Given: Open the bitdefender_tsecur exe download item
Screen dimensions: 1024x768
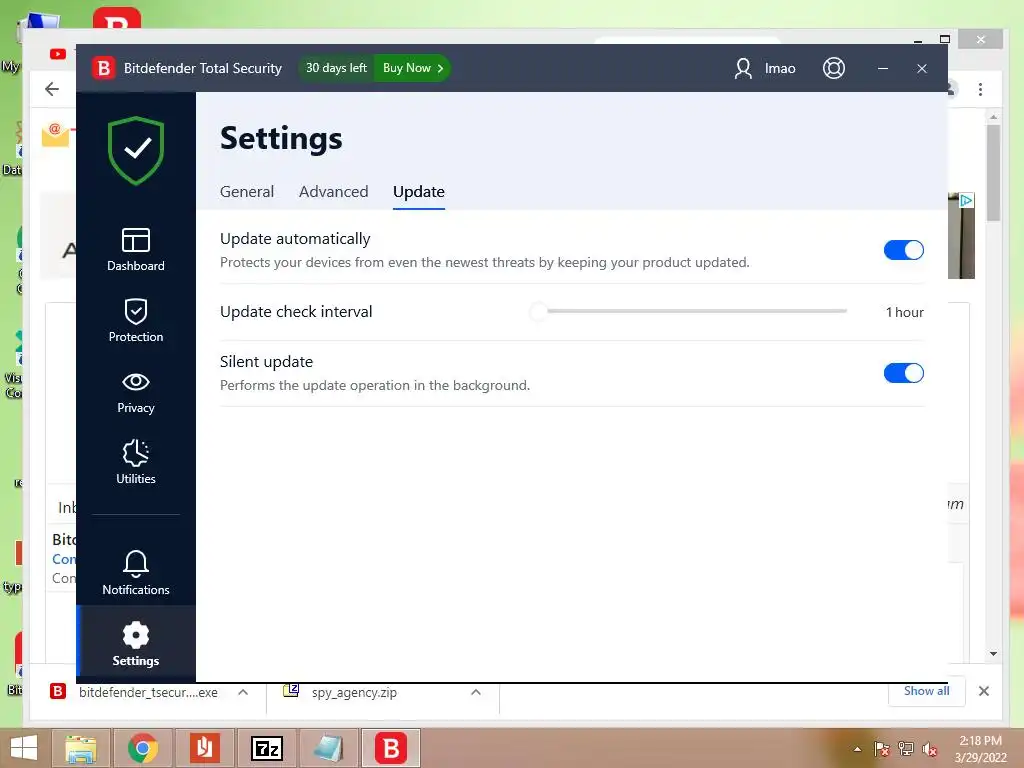Looking at the screenshot, I should click(134, 692).
